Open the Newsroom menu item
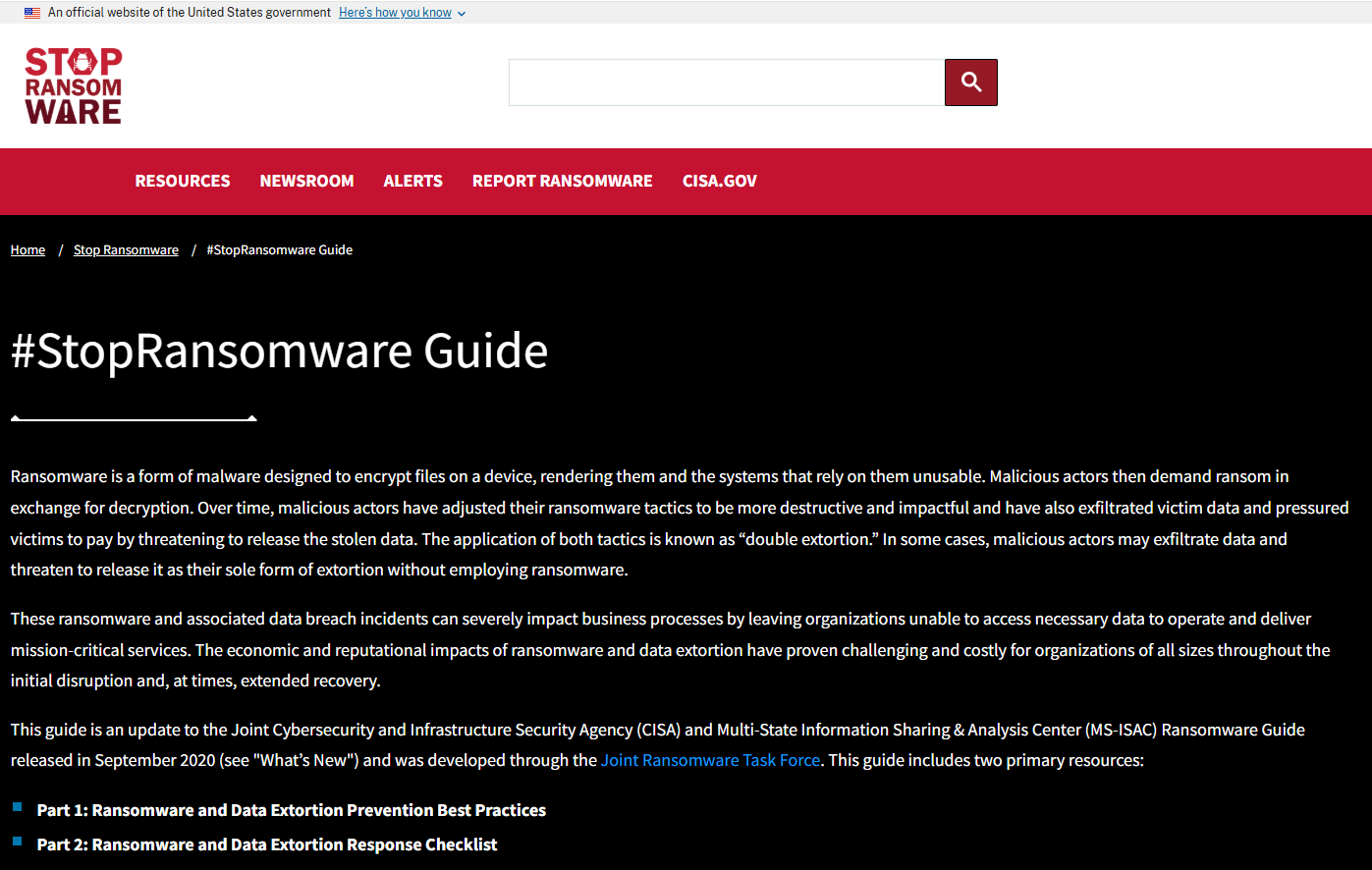The height and width of the screenshot is (870, 1372). [306, 181]
